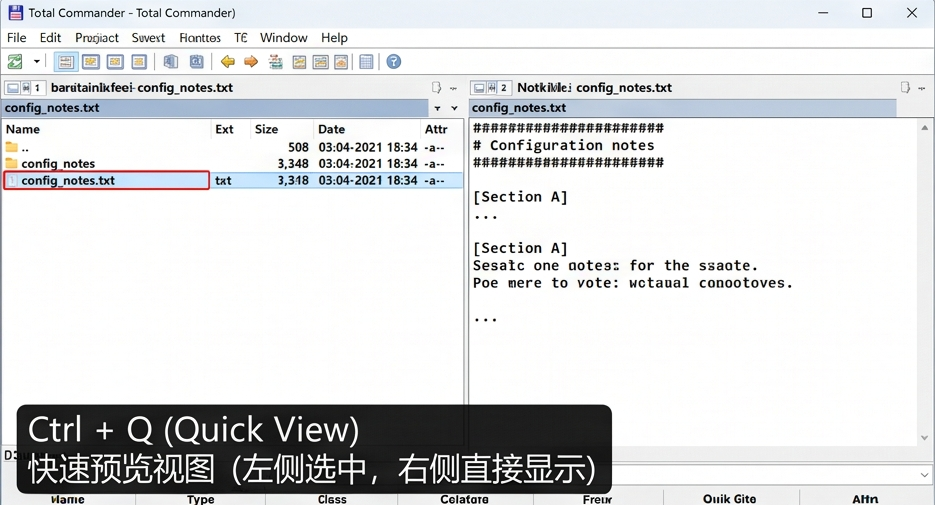The width and height of the screenshot is (935, 505).
Task: Sort files by the Ext column header
Action: pyautogui.click(x=231, y=129)
